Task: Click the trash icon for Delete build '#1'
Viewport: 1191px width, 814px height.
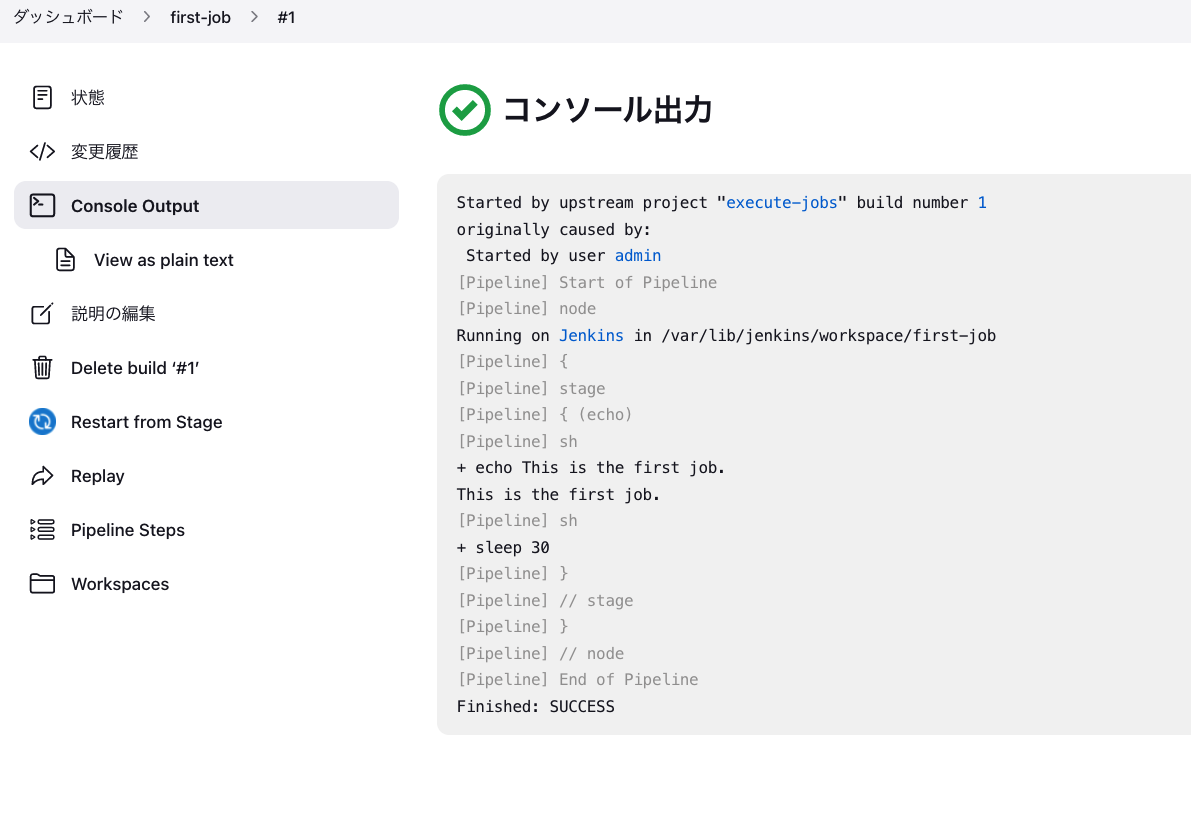Action: [41, 367]
